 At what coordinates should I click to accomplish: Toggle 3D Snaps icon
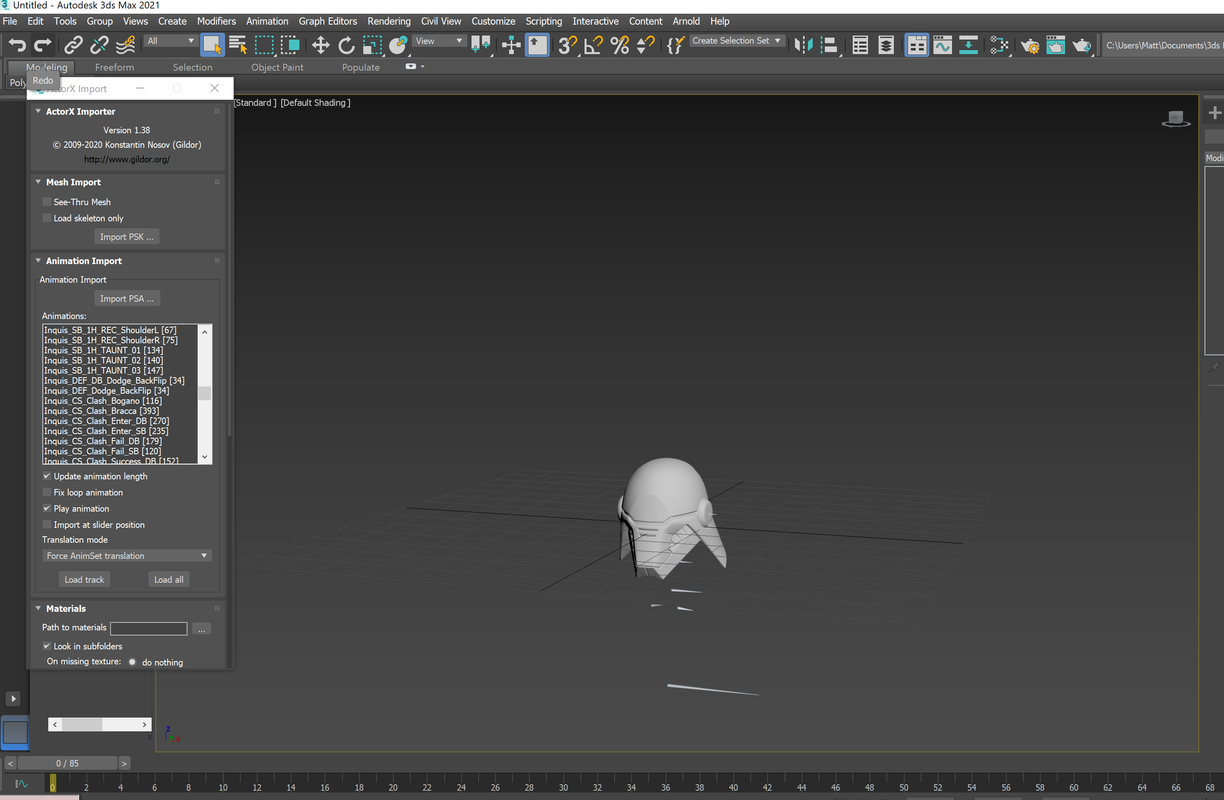568,45
